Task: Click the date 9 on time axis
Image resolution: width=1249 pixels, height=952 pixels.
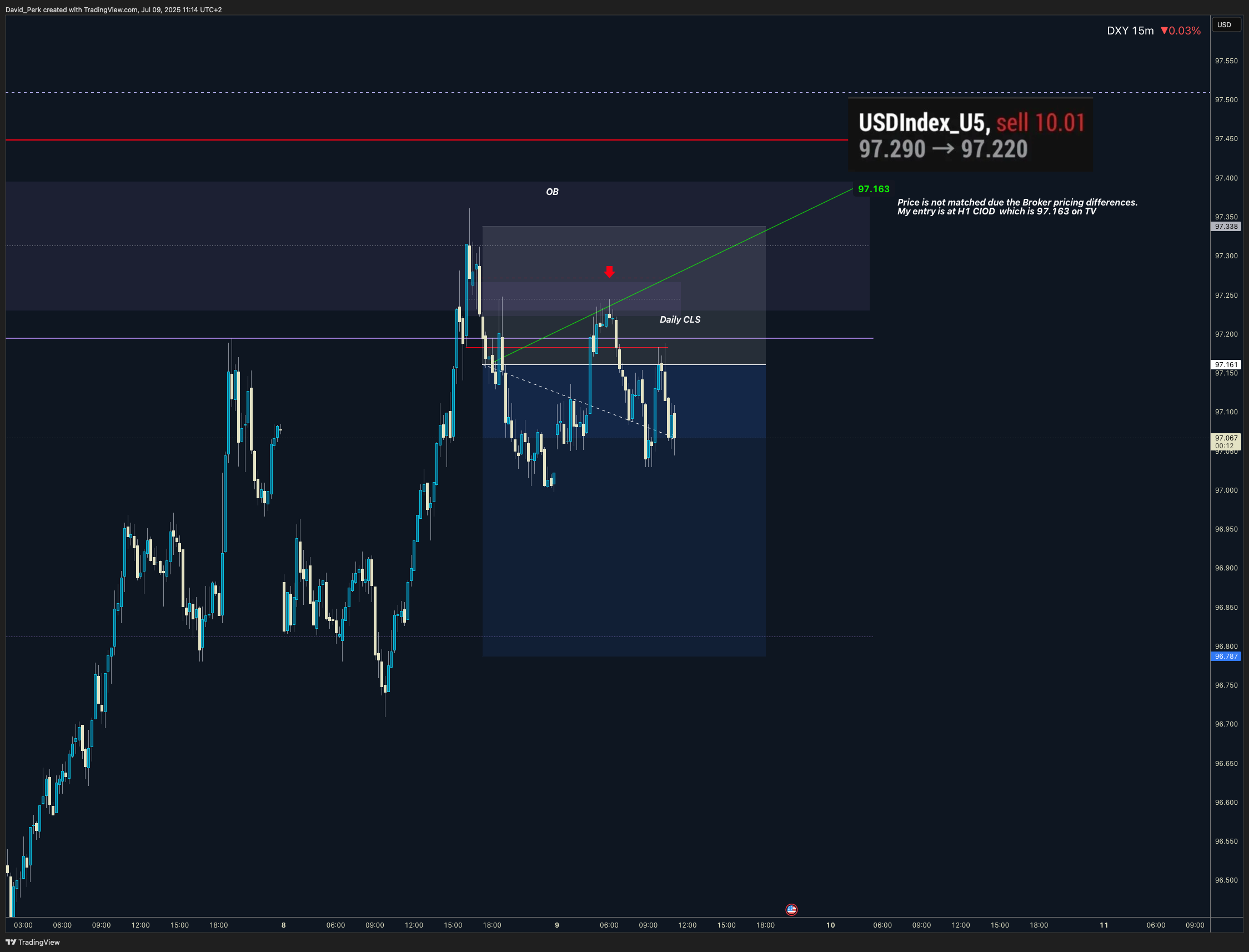Action: click(557, 925)
